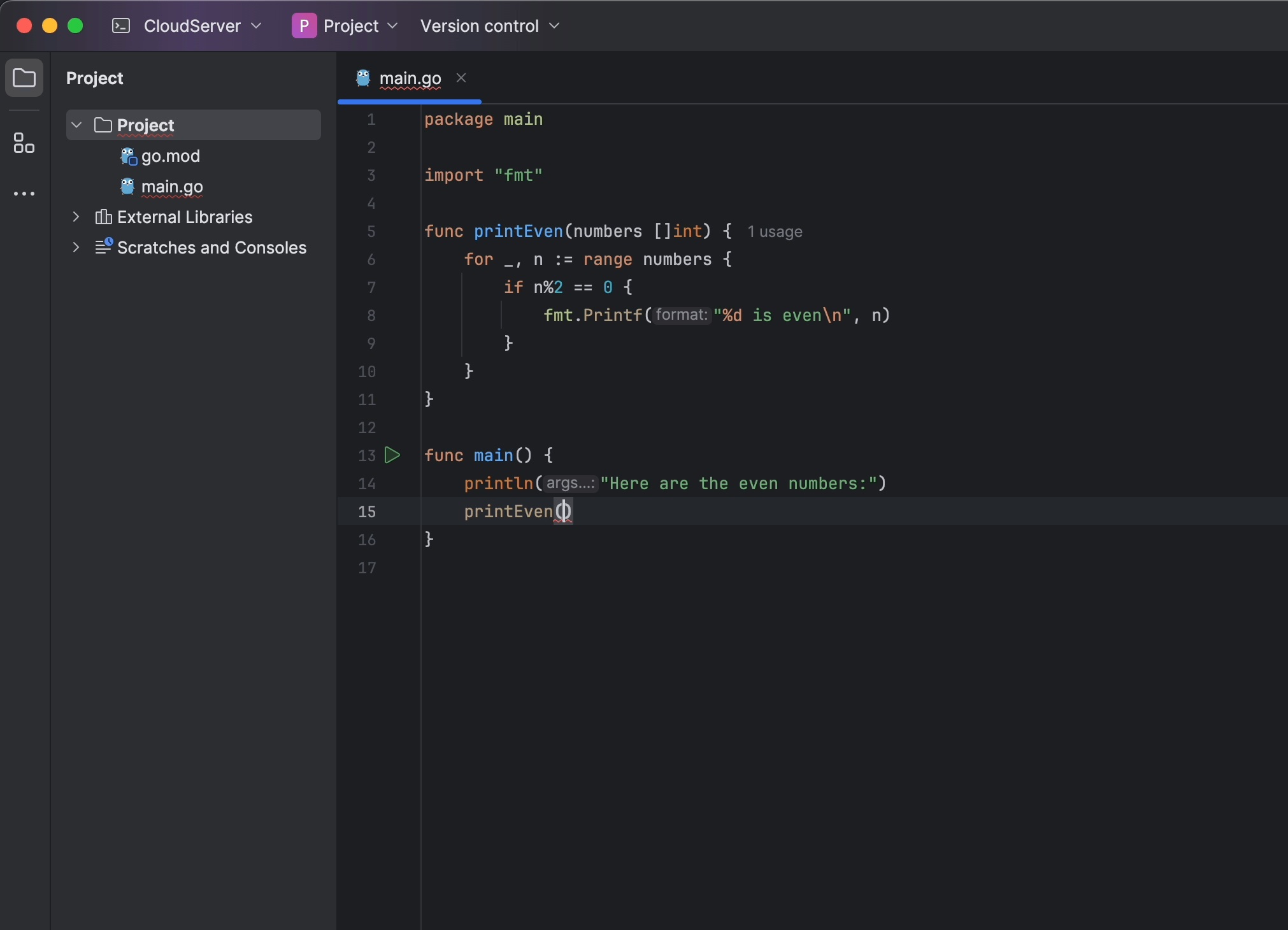This screenshot has width=1288, height=930.
Task: Click the close tab button on main.go
Action: point(460,78)
